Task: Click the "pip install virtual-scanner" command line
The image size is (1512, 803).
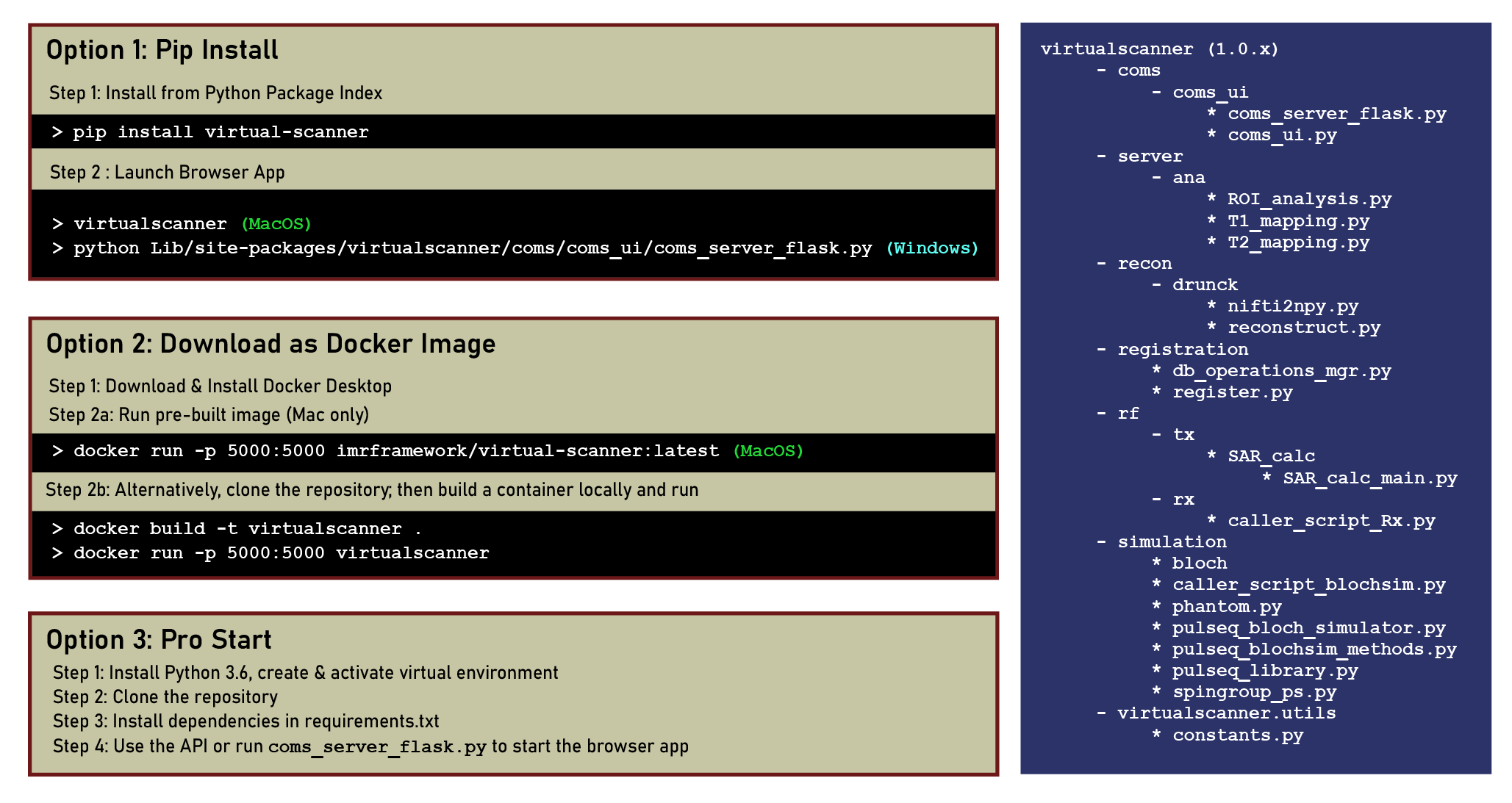Action: (x=220, y=132)
